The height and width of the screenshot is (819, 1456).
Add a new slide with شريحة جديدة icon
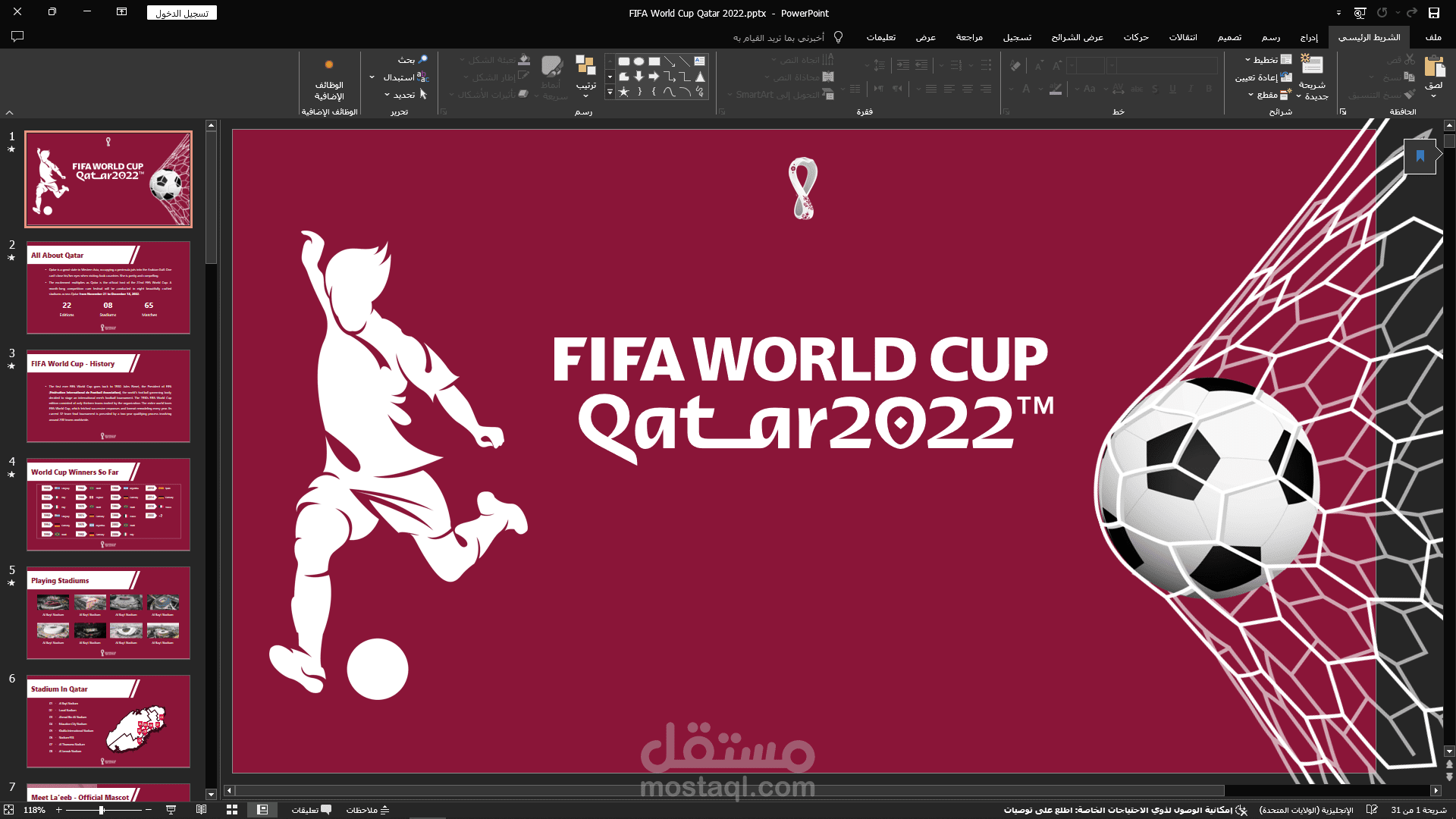coord(1311,64)
